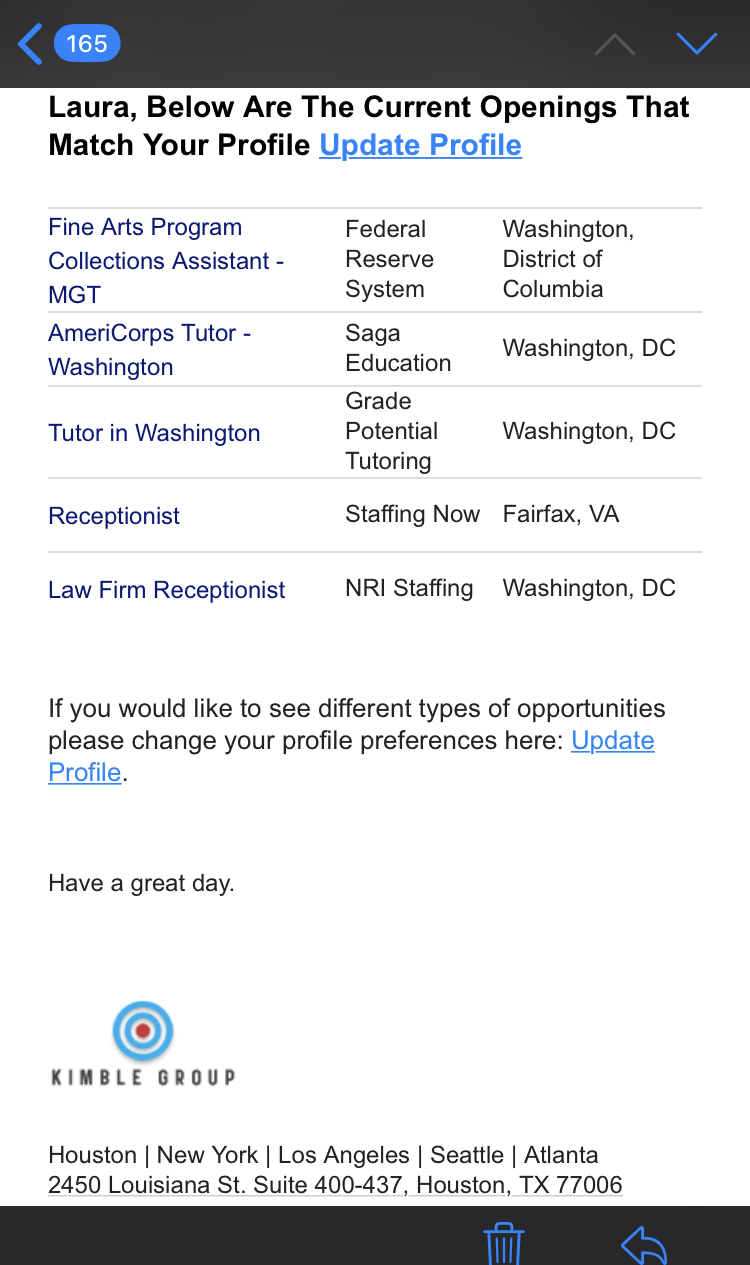The height and width of the screenshot is (1265, 750).
Task: Tap the back arrow to inbox
Action: (30, 44)
